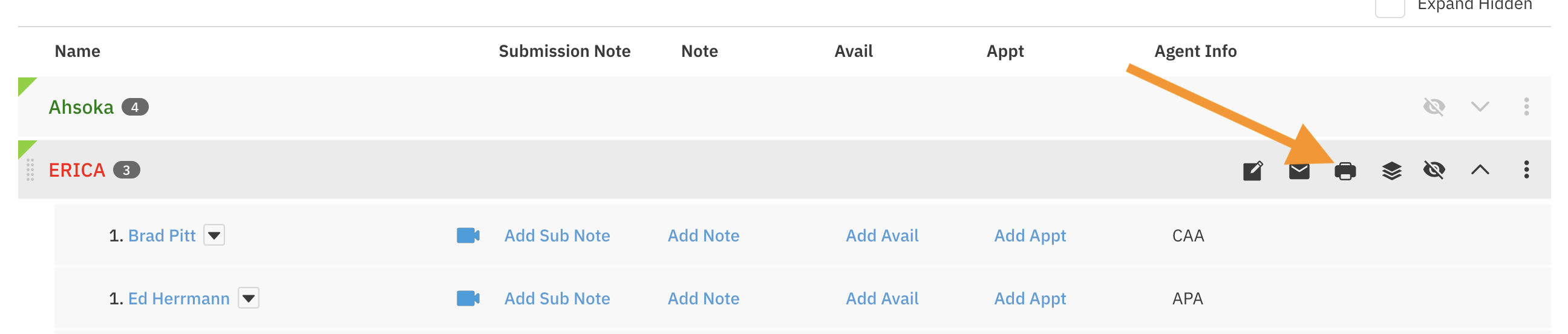The height and width of the screenshot is (334, 1568).
Task: Toggle the Expand Hidden checkbox
Action: coord(1390,7)
